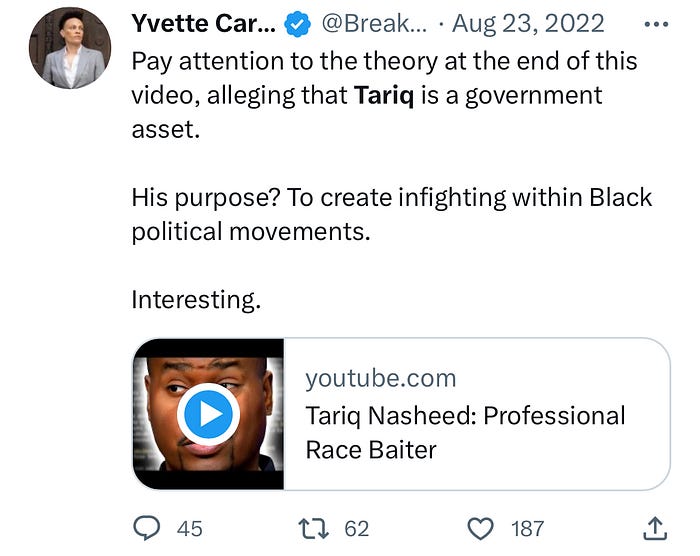Viewport: 700px width, 556px height.
Task: Open the Tariq Nasheed: Professional Race Baiter title
Action: [465, 432]
